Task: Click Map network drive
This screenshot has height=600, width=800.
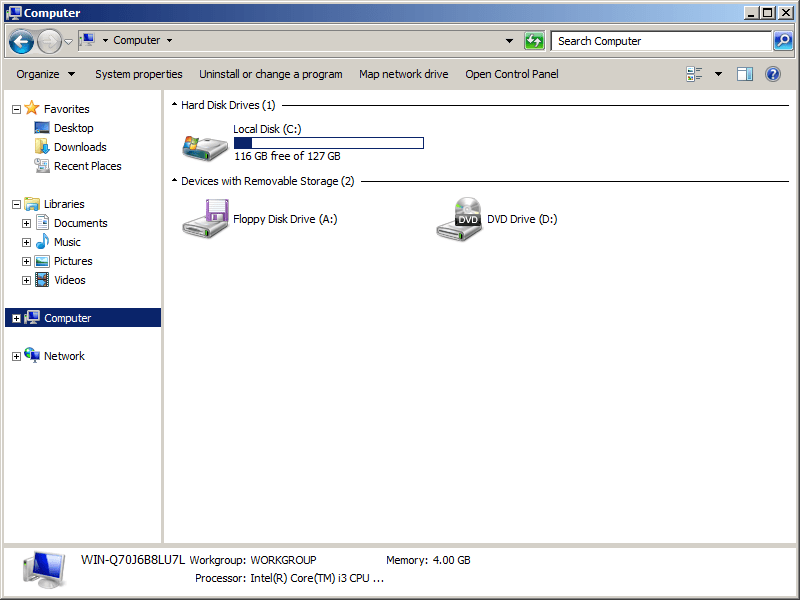Action: tap(403, 74)
